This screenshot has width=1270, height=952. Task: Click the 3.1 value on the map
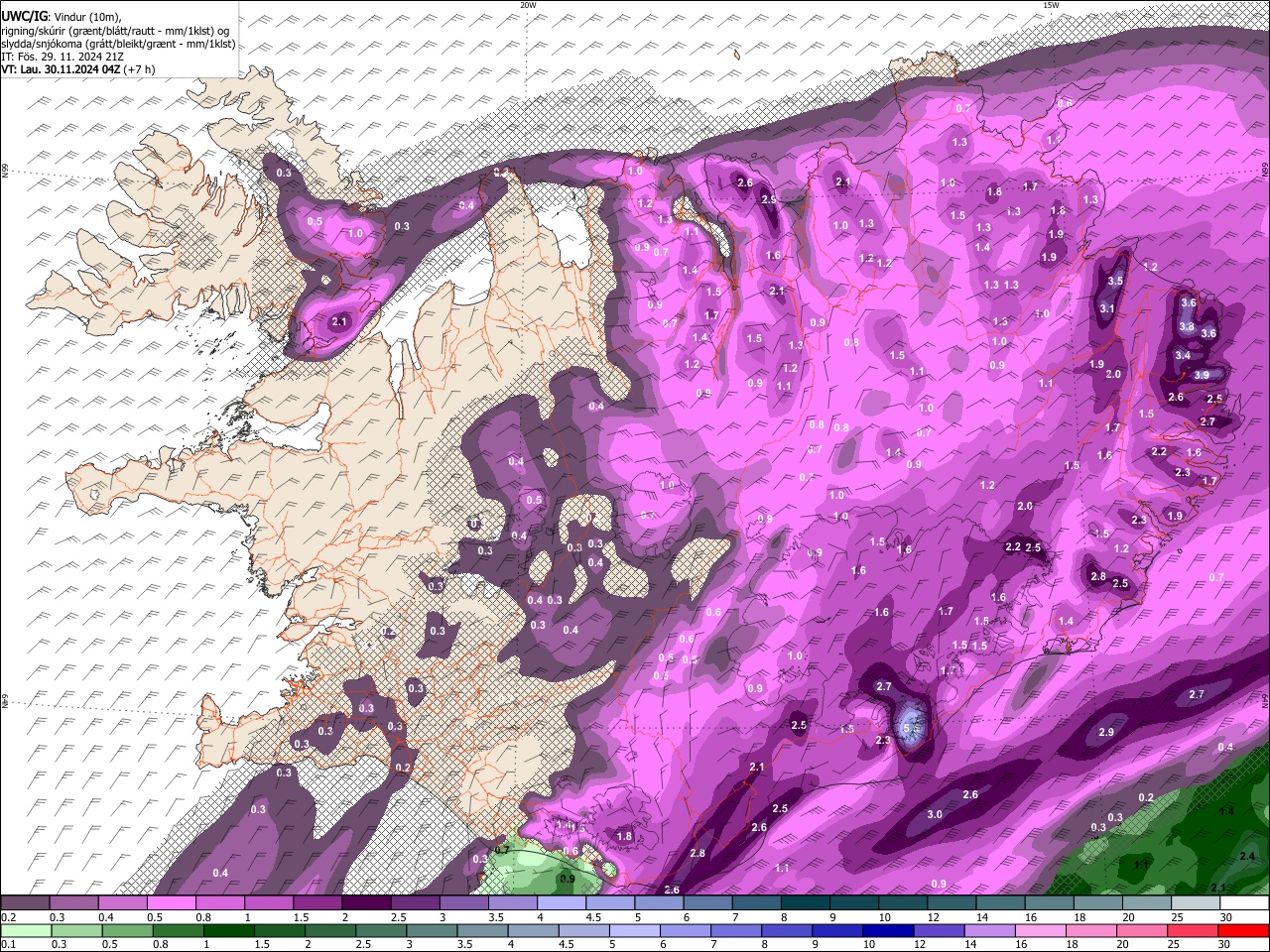(1107, 308)
